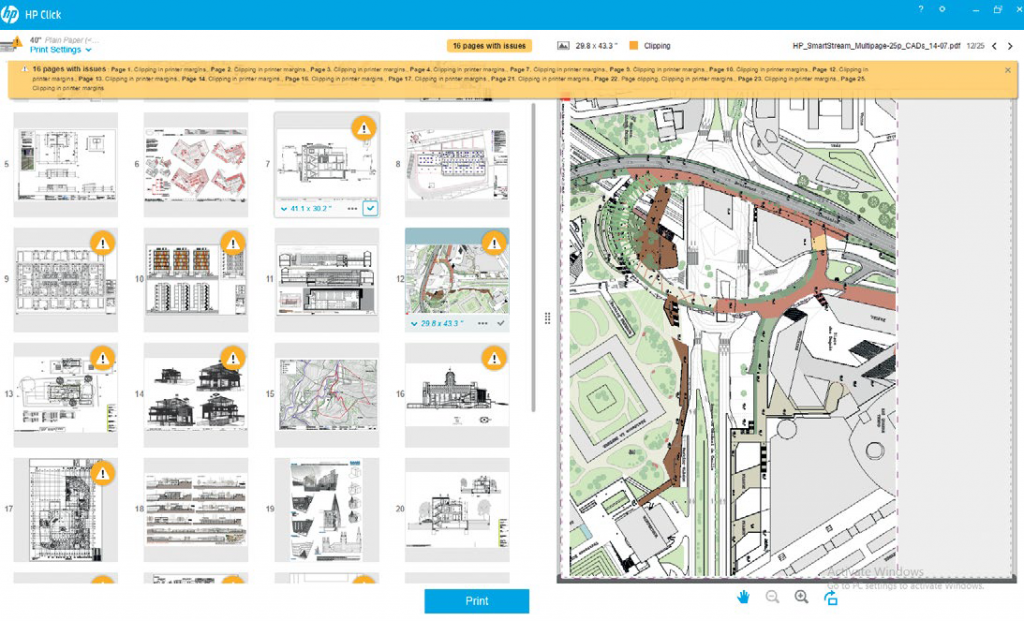The width and height of the screenshot is (1024, 621).
Task: Click warning badge on page 7 thumbnail
Action: point(364,128)
